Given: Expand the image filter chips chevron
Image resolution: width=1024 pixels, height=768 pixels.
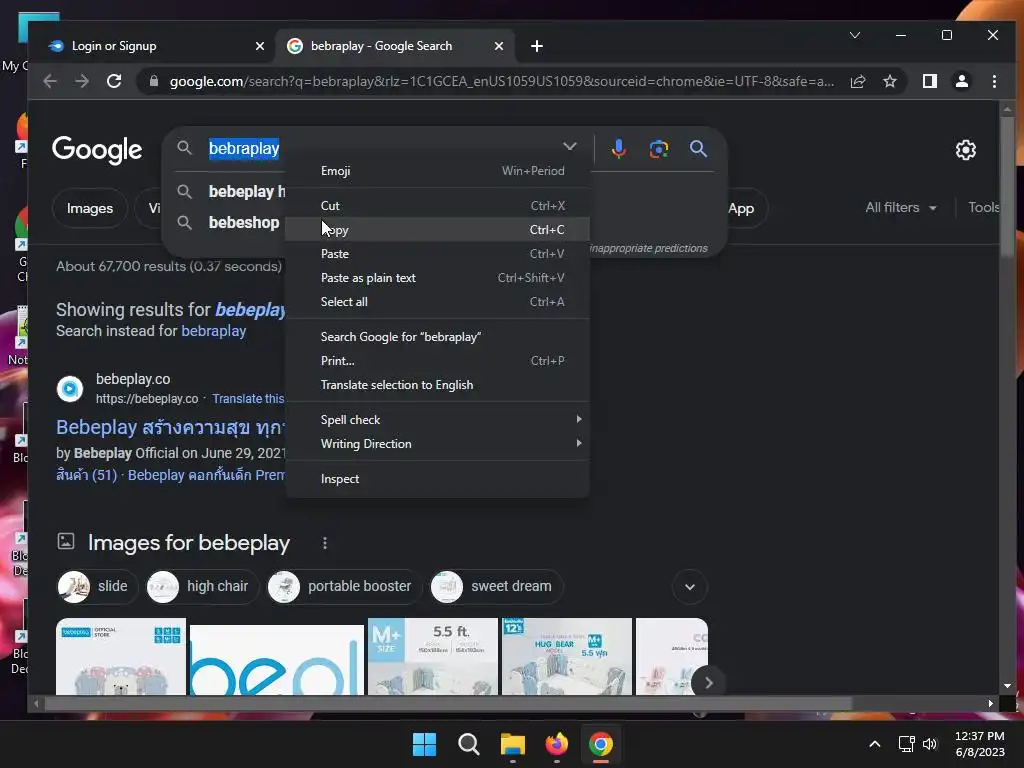Looking at the screenshot, I should 690,586.
